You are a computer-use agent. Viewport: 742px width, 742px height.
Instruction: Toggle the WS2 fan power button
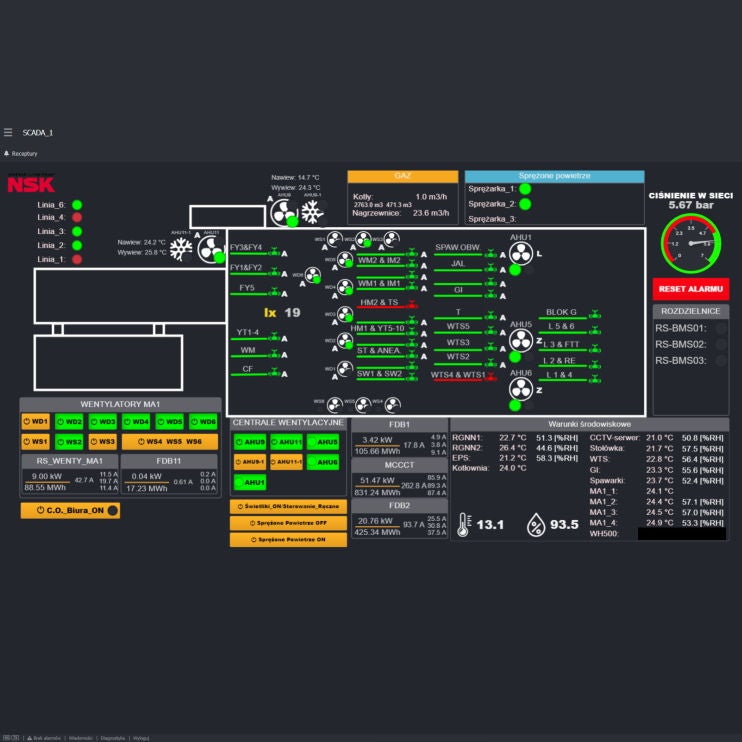click(x=69, y=441)
